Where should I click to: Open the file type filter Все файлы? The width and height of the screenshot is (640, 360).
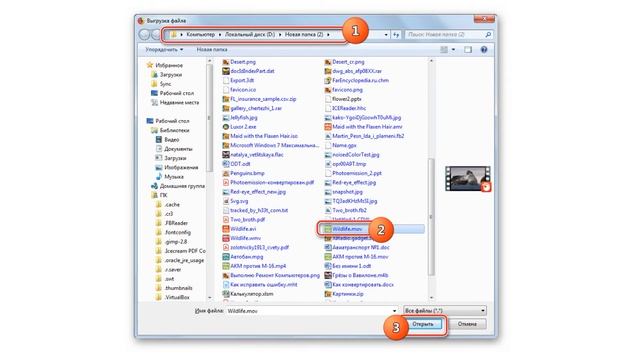444,311
